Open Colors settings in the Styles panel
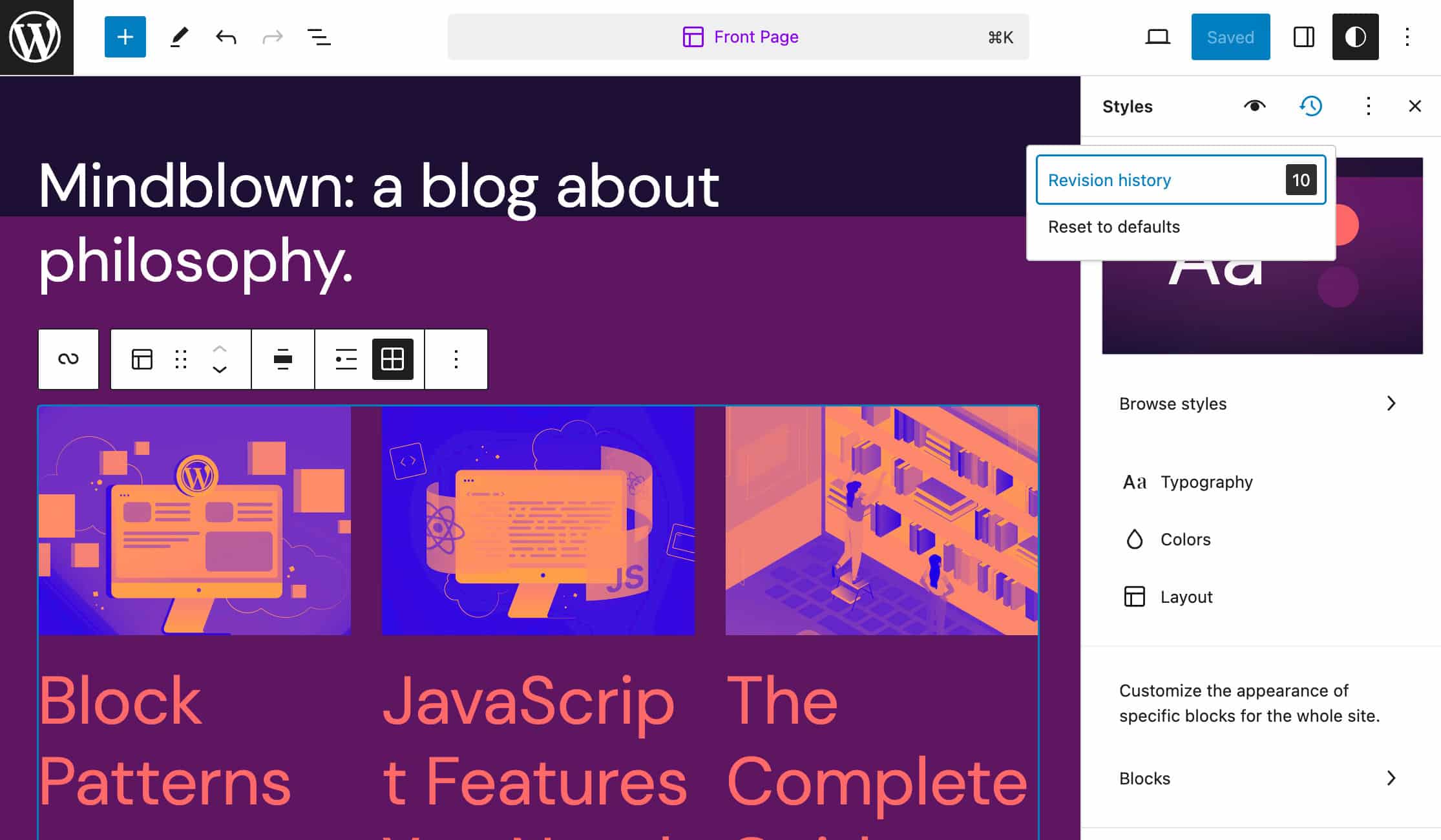 (x=1186, y=539)
